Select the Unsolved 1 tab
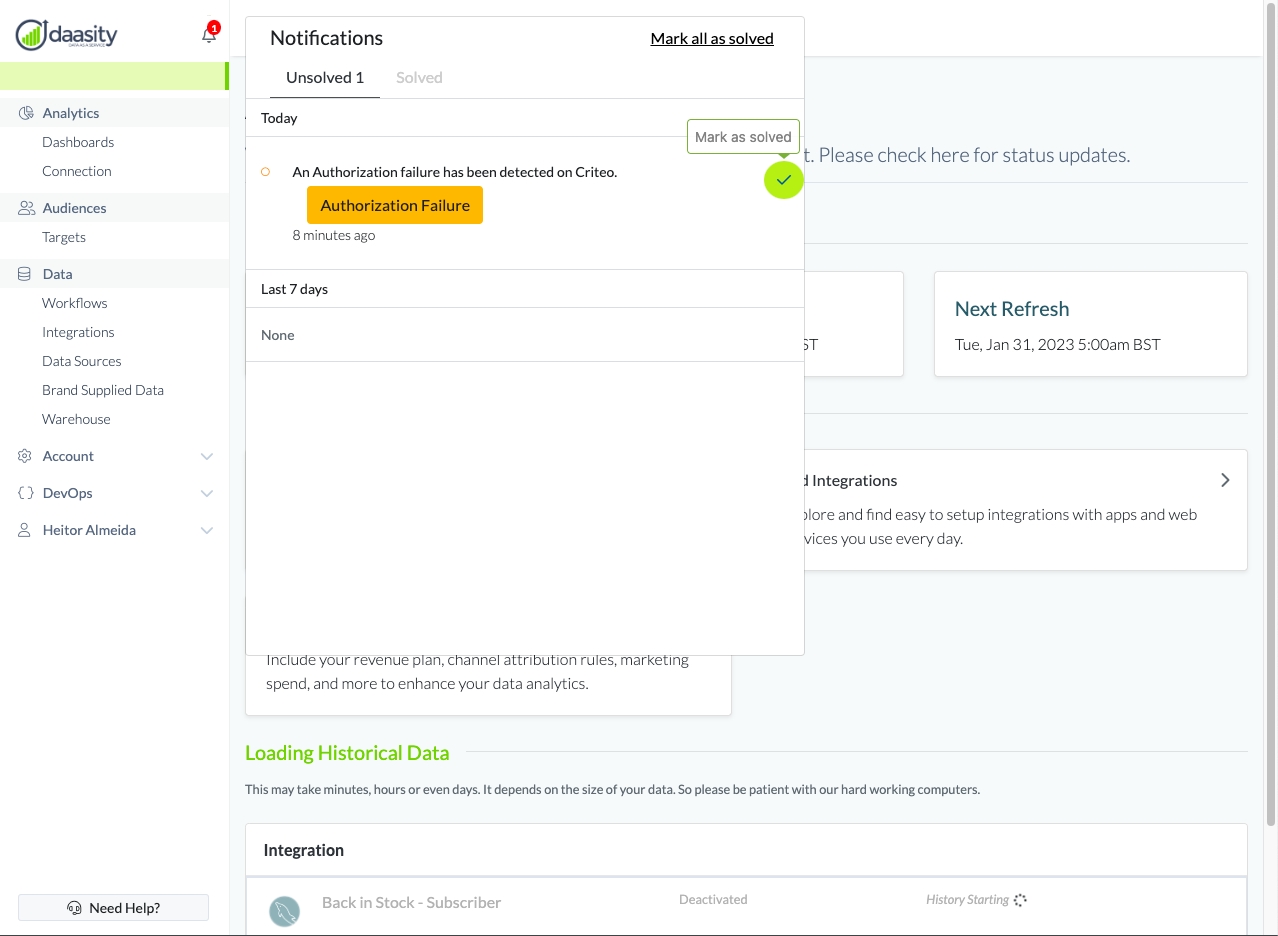Viewport: 1278px width, 936px height. coord(325,77)
